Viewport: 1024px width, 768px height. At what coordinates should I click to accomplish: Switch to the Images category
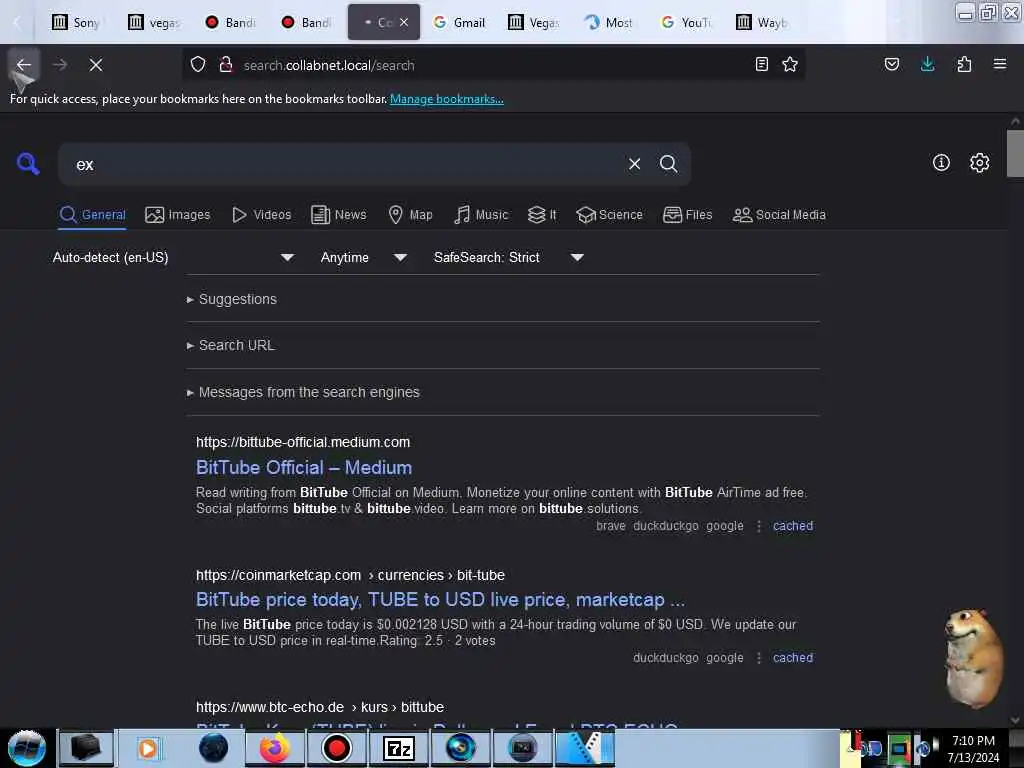(x=178, y=215)
